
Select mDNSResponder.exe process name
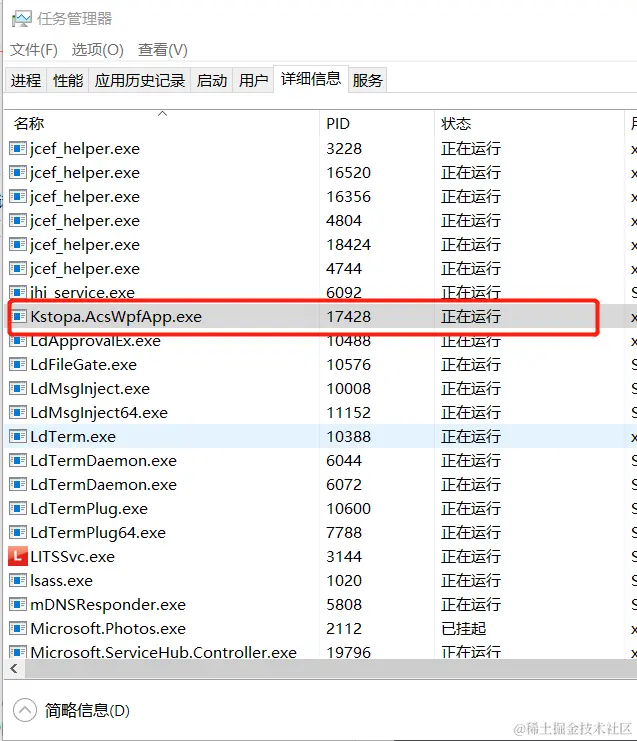coord(108,604)
